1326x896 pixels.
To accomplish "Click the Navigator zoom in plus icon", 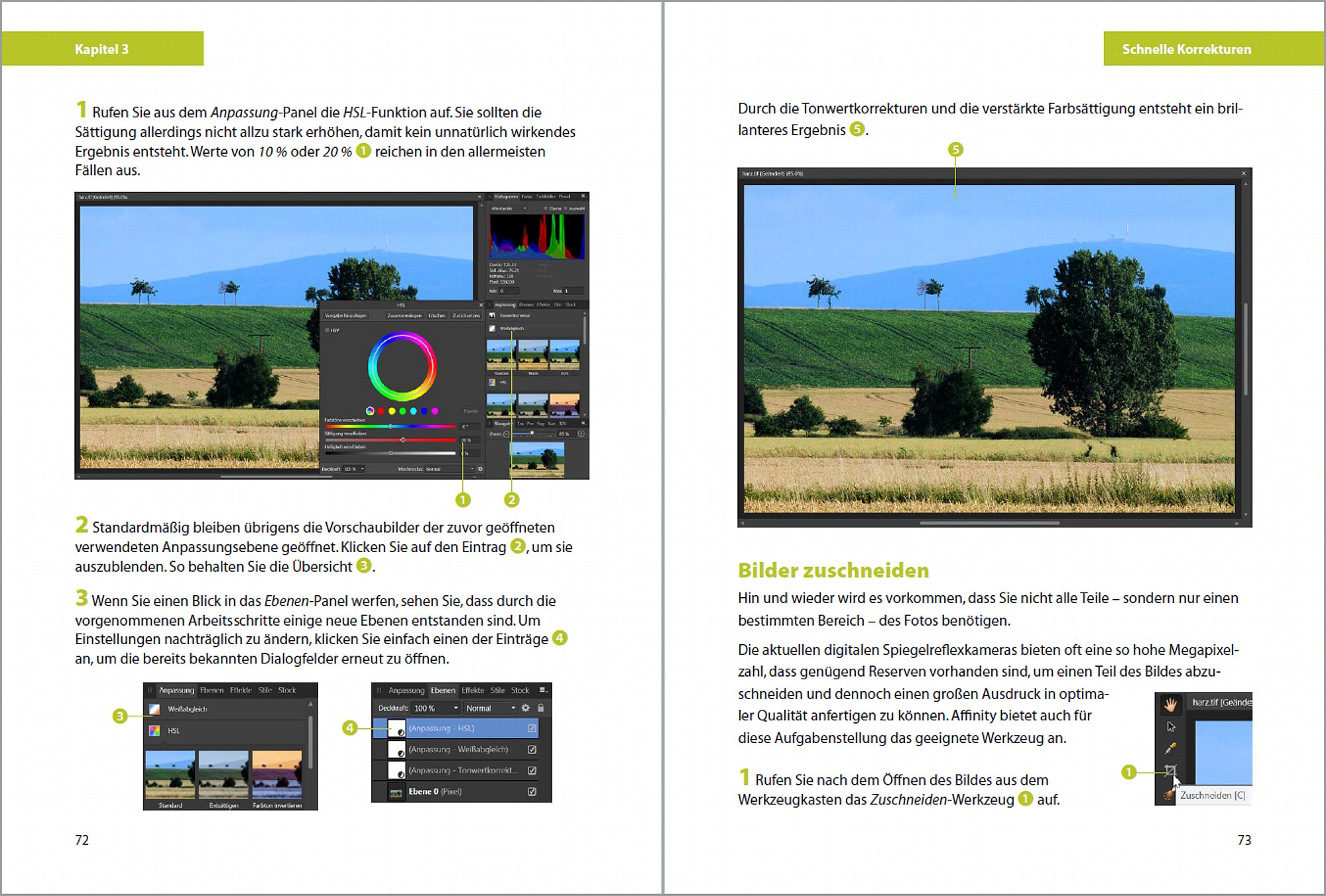I will click(x=581, y=433).
